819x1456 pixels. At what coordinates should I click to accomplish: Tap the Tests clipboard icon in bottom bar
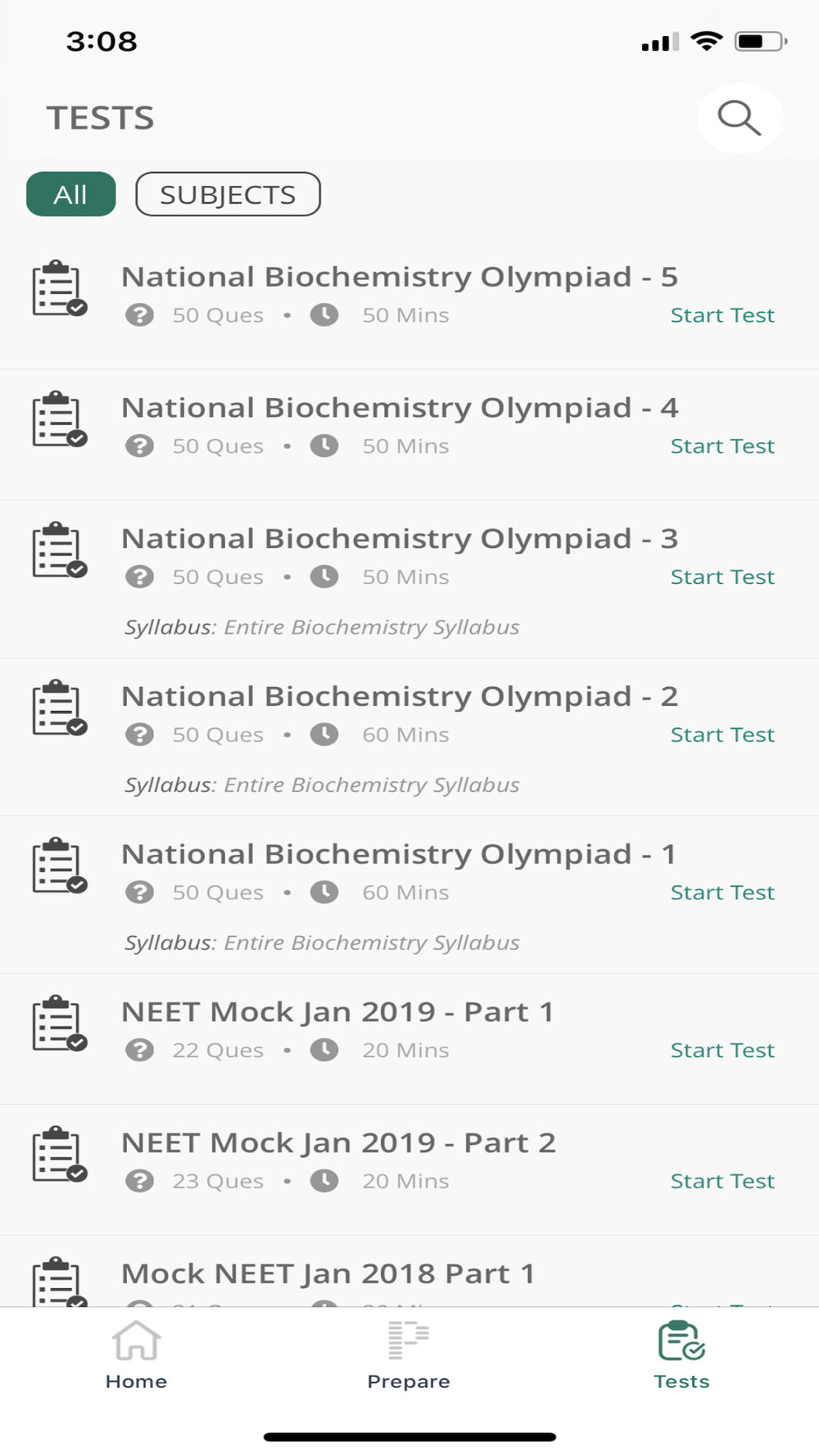(x=681, y=1340)
